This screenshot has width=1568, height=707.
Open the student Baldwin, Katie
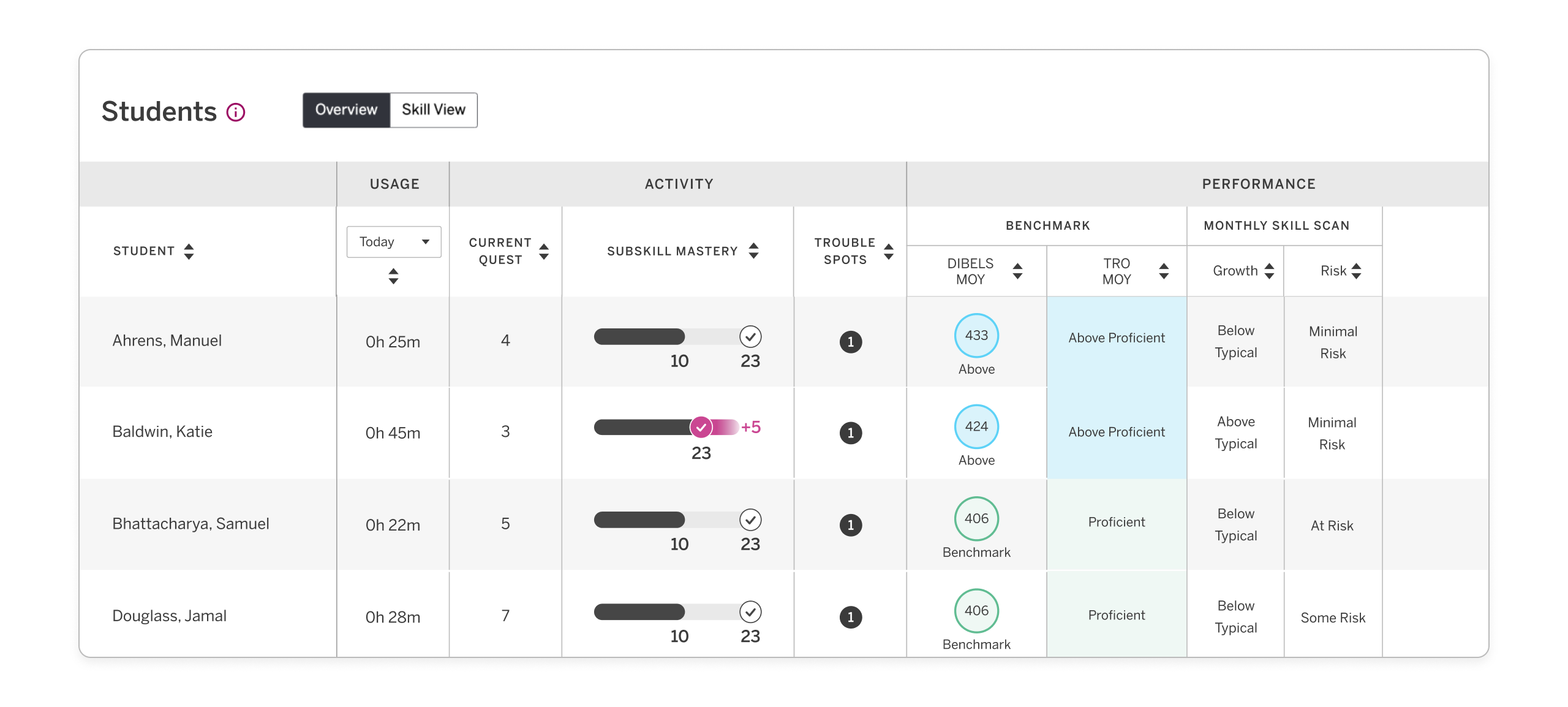click(x=162, y=432)
